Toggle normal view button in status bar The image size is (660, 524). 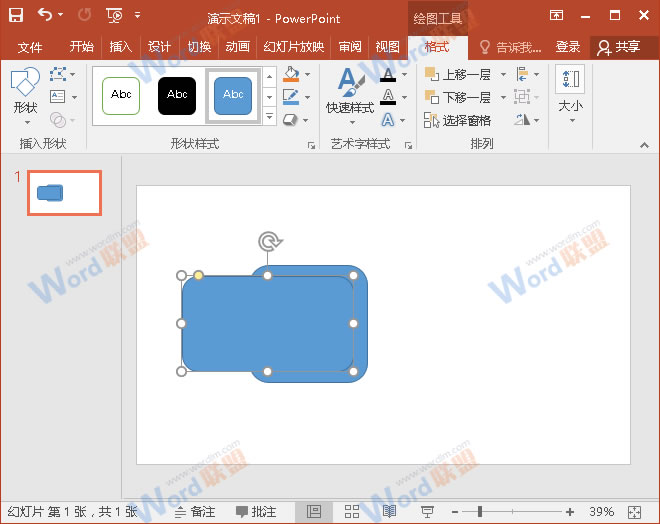click(314, 512)
